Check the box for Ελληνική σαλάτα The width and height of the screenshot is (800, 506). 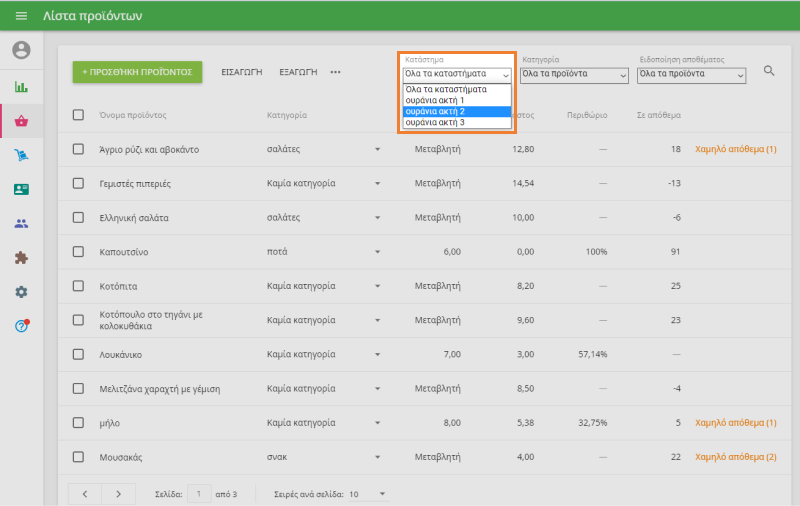coord(79,217)
